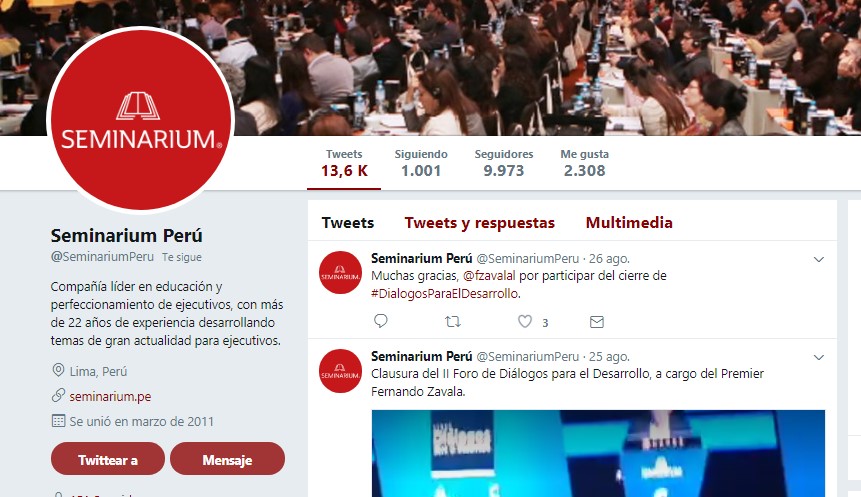The image size is (861, 497).
Task: Click the Lima, Perú location pin icon
Action: (58, 370)
